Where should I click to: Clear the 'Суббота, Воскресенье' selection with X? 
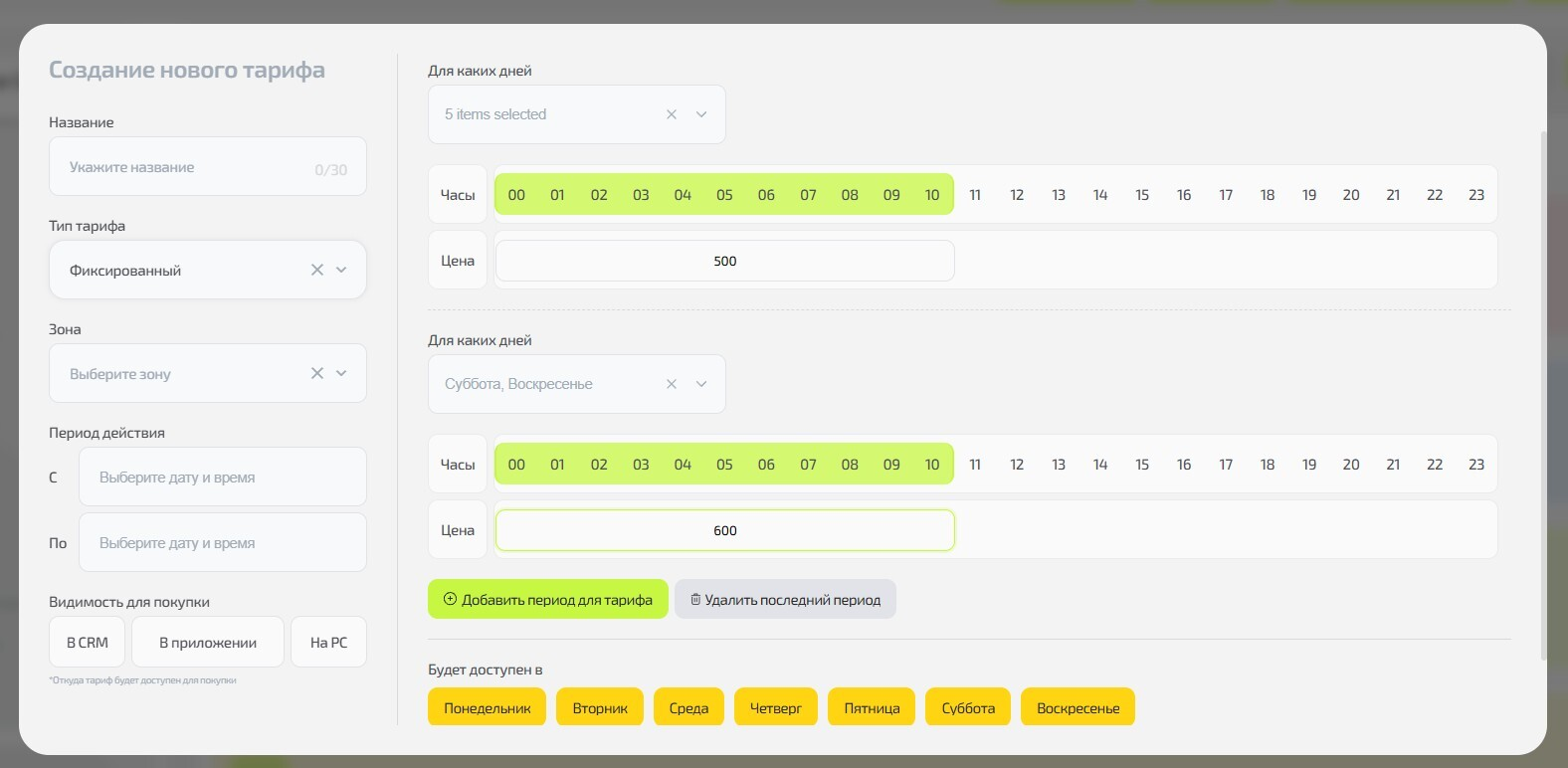coord(672,384)
